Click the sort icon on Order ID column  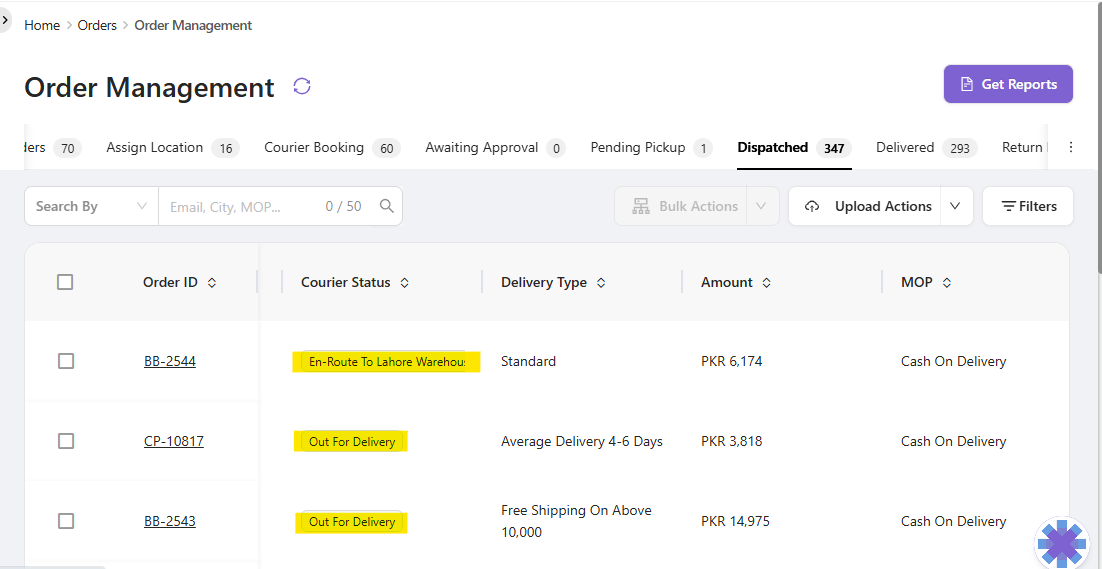coord(212,283)
